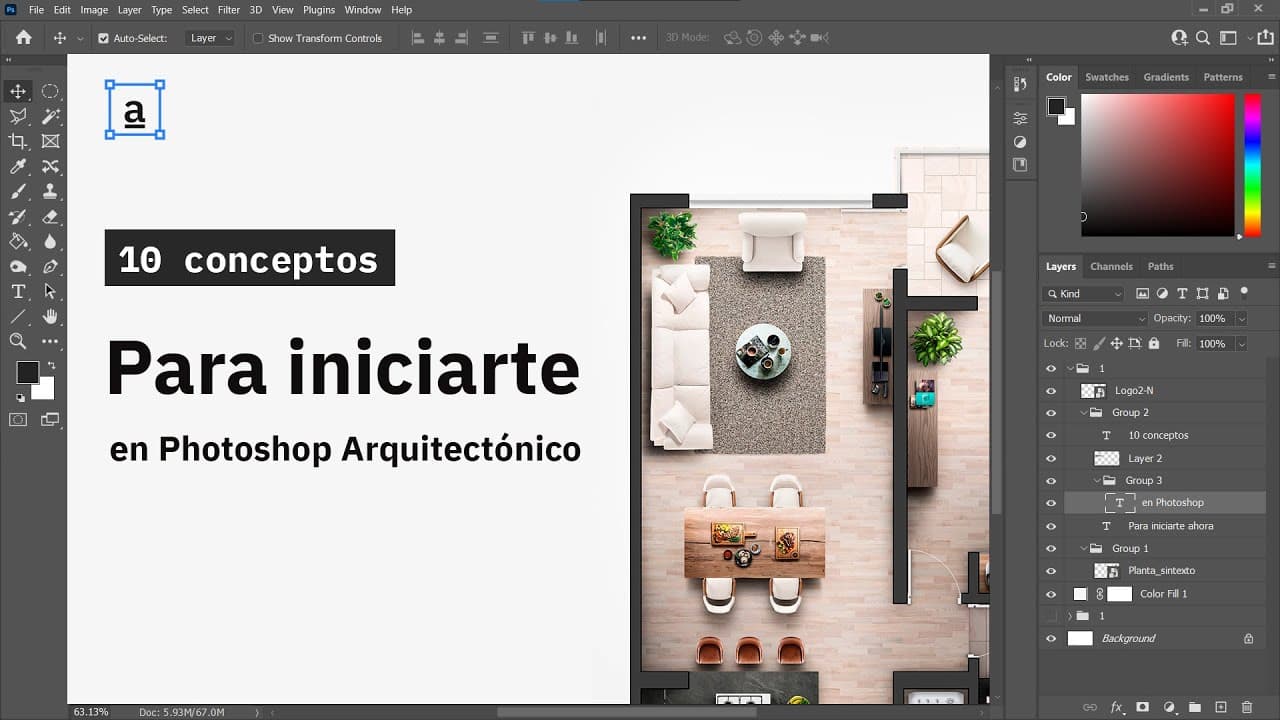Hide the Background layer
The image size is (1280, 720).
pos(1050,639)
